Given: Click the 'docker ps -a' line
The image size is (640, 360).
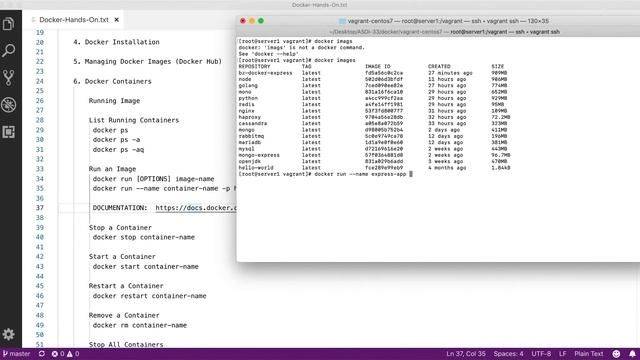Looking at the screenshot, I should (x=116, y=140).
